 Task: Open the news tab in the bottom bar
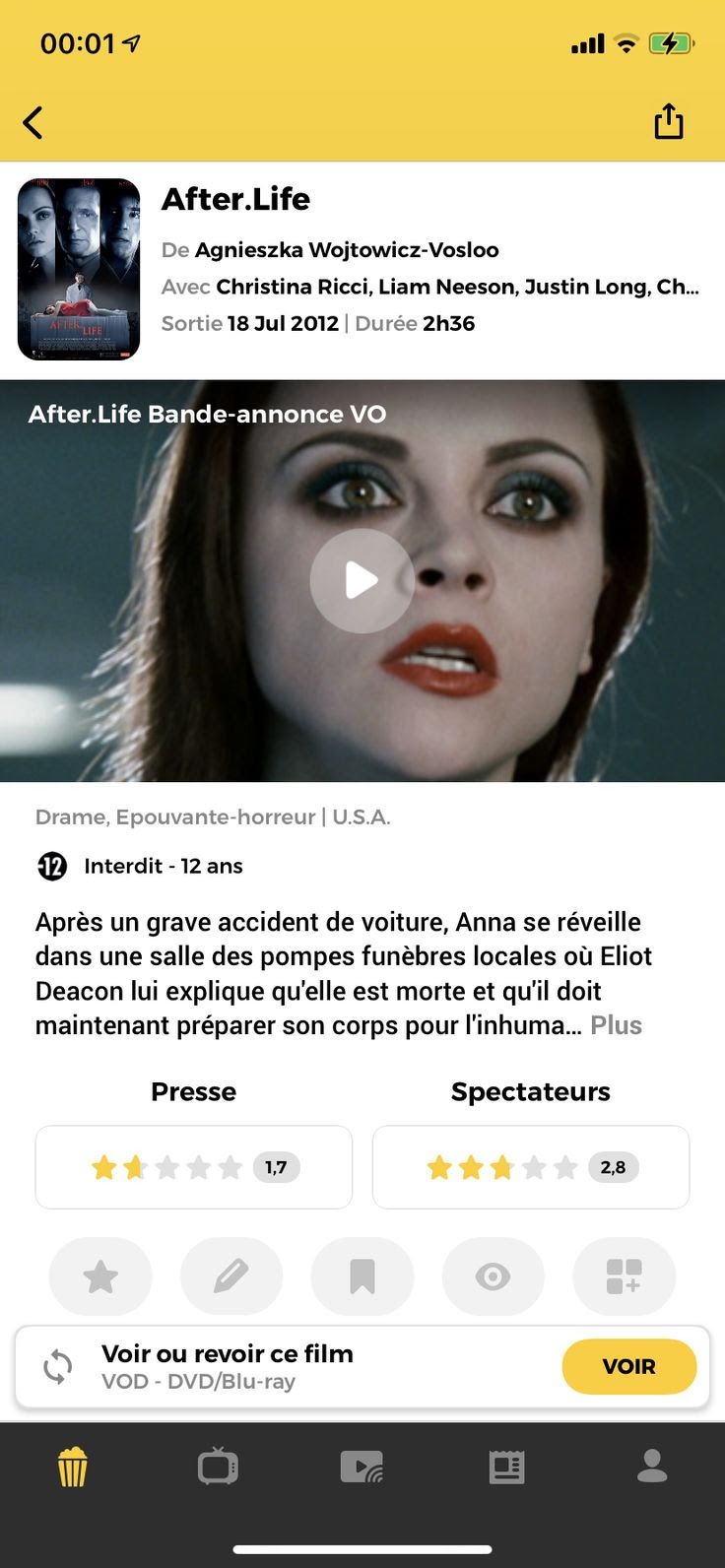click(507, 1467)
